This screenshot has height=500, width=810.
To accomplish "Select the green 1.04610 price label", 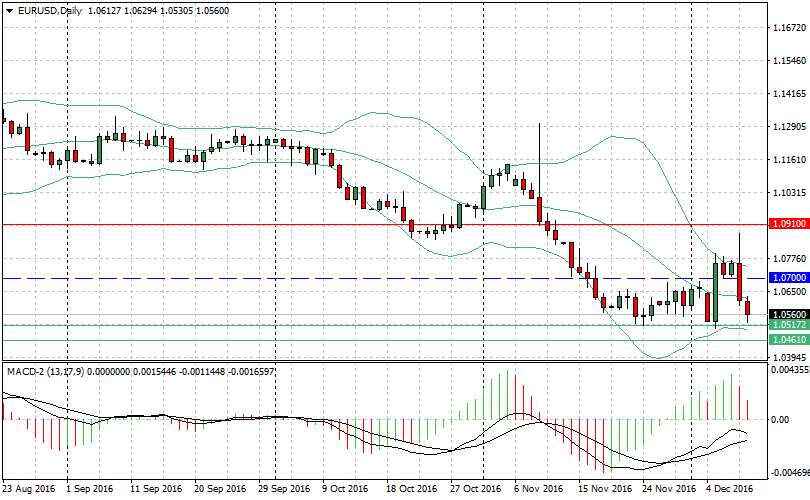I will [x=787, y=340].
